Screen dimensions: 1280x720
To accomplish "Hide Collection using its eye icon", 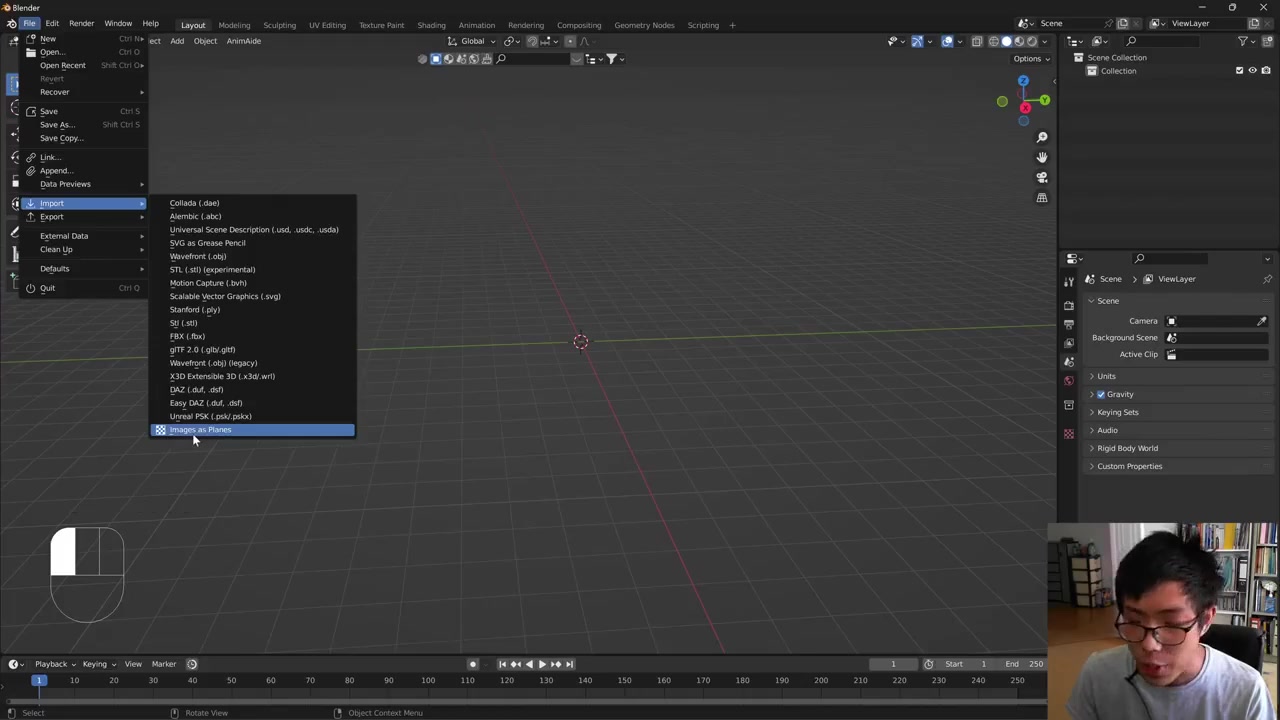I will 1252,71.
